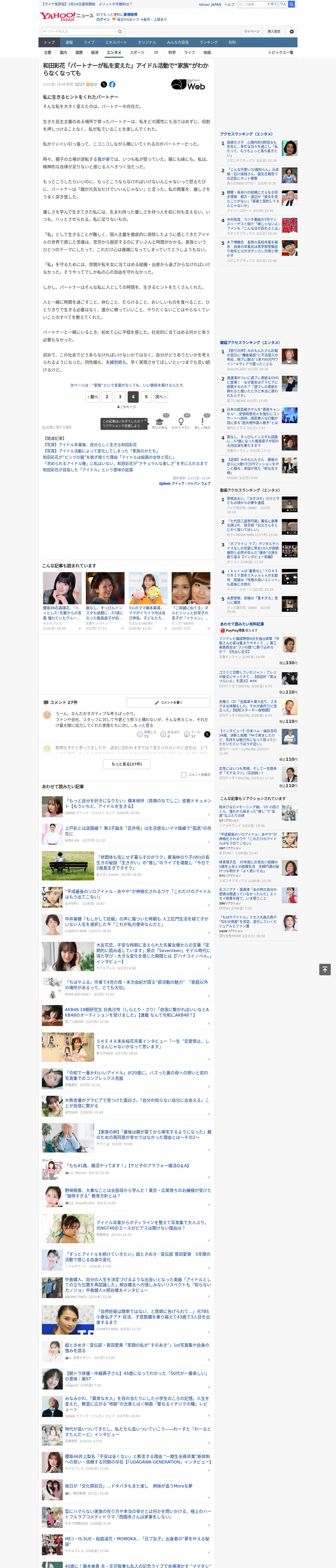The image size is (336, 1568).
Task: Open settings with the gear icon
Action: pyautogui.click(x=292, y=31)
